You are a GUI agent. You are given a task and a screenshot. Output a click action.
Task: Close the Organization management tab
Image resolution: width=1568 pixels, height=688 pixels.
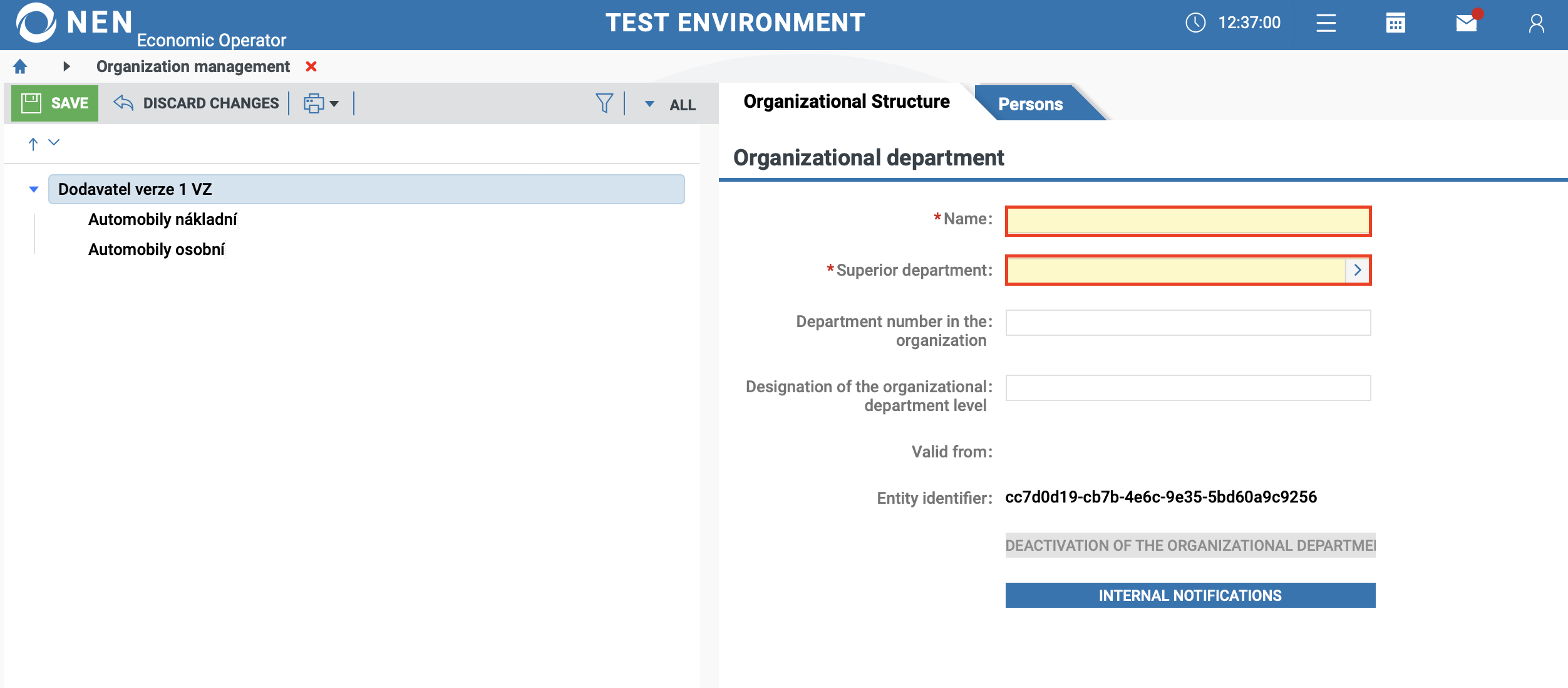tap(311, 66)
